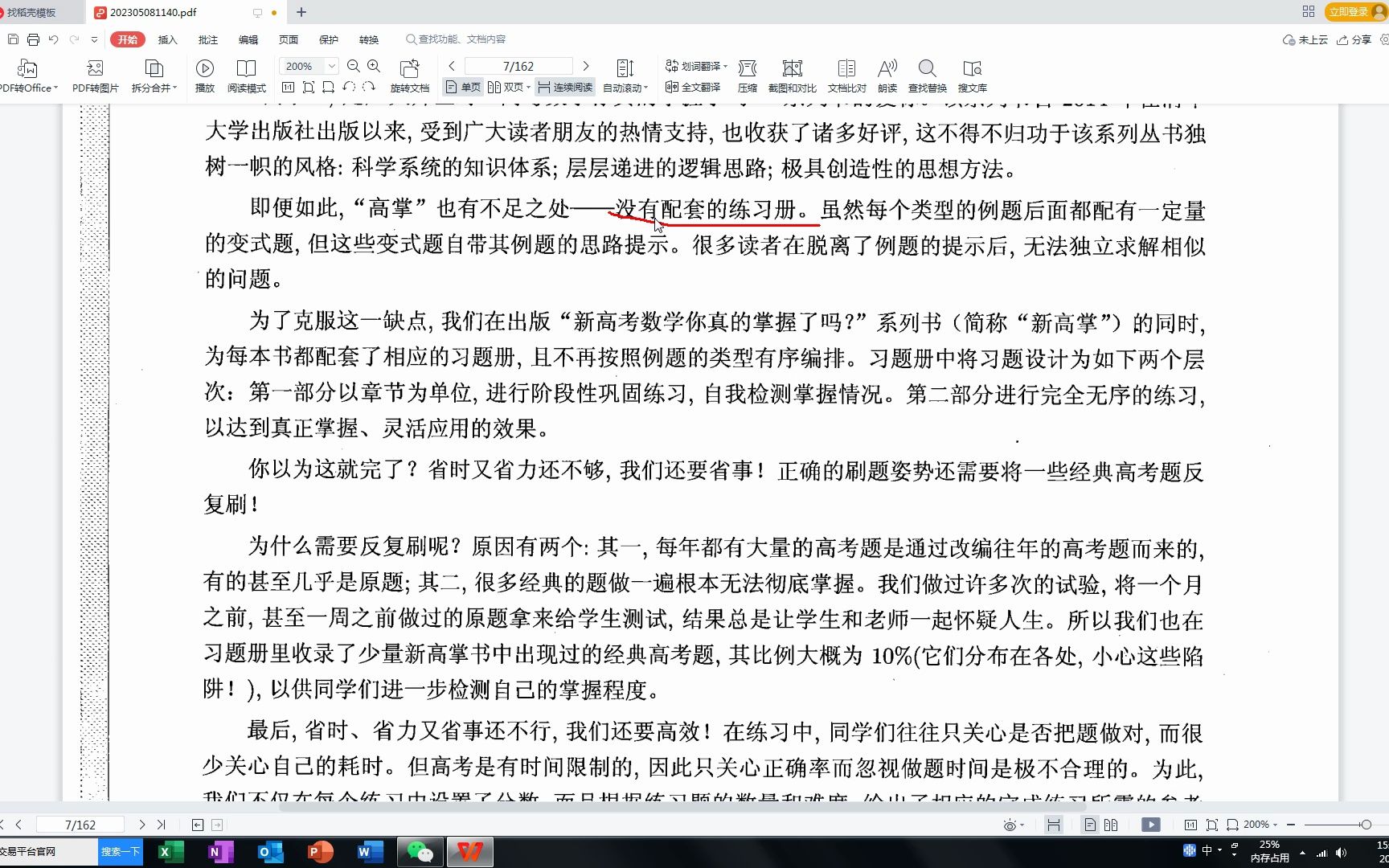1389x868 pixels.
Task: Open the 编辑 tab
Action: (x=248, y=39)
